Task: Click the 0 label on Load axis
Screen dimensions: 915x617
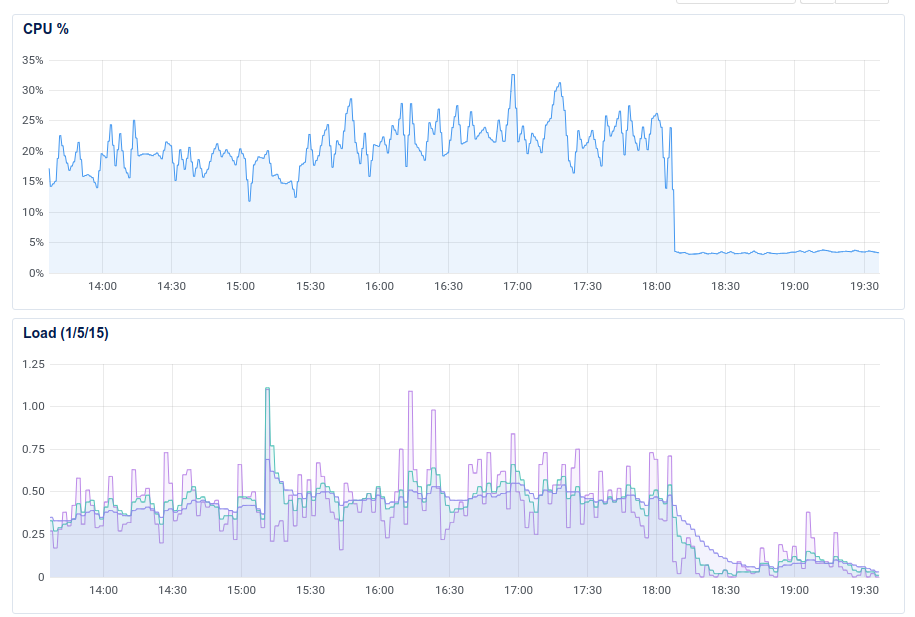Action: pyautogui.click(x=41, y=577)
